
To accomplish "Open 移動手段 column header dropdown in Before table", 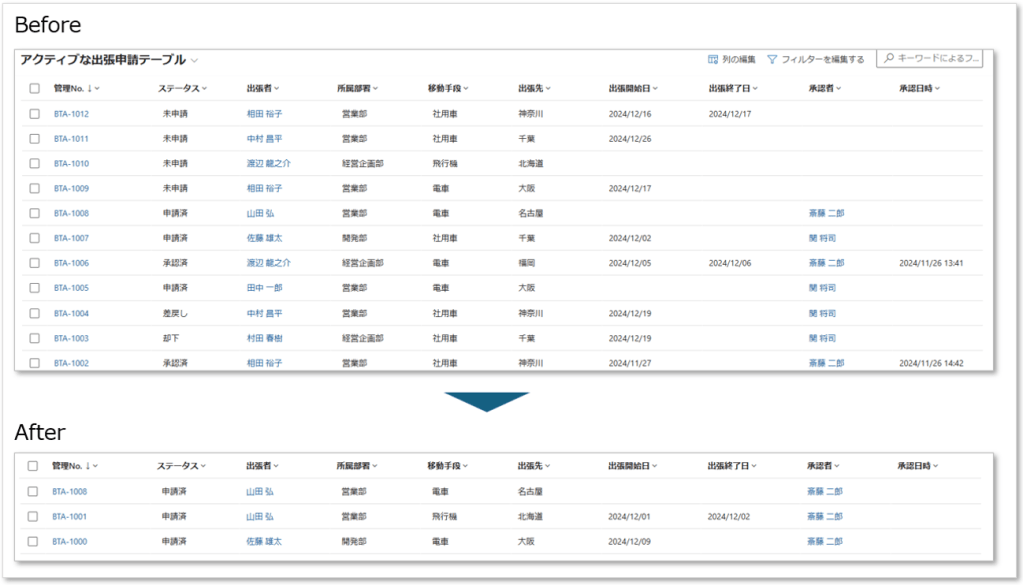I will tap(448, 89).
